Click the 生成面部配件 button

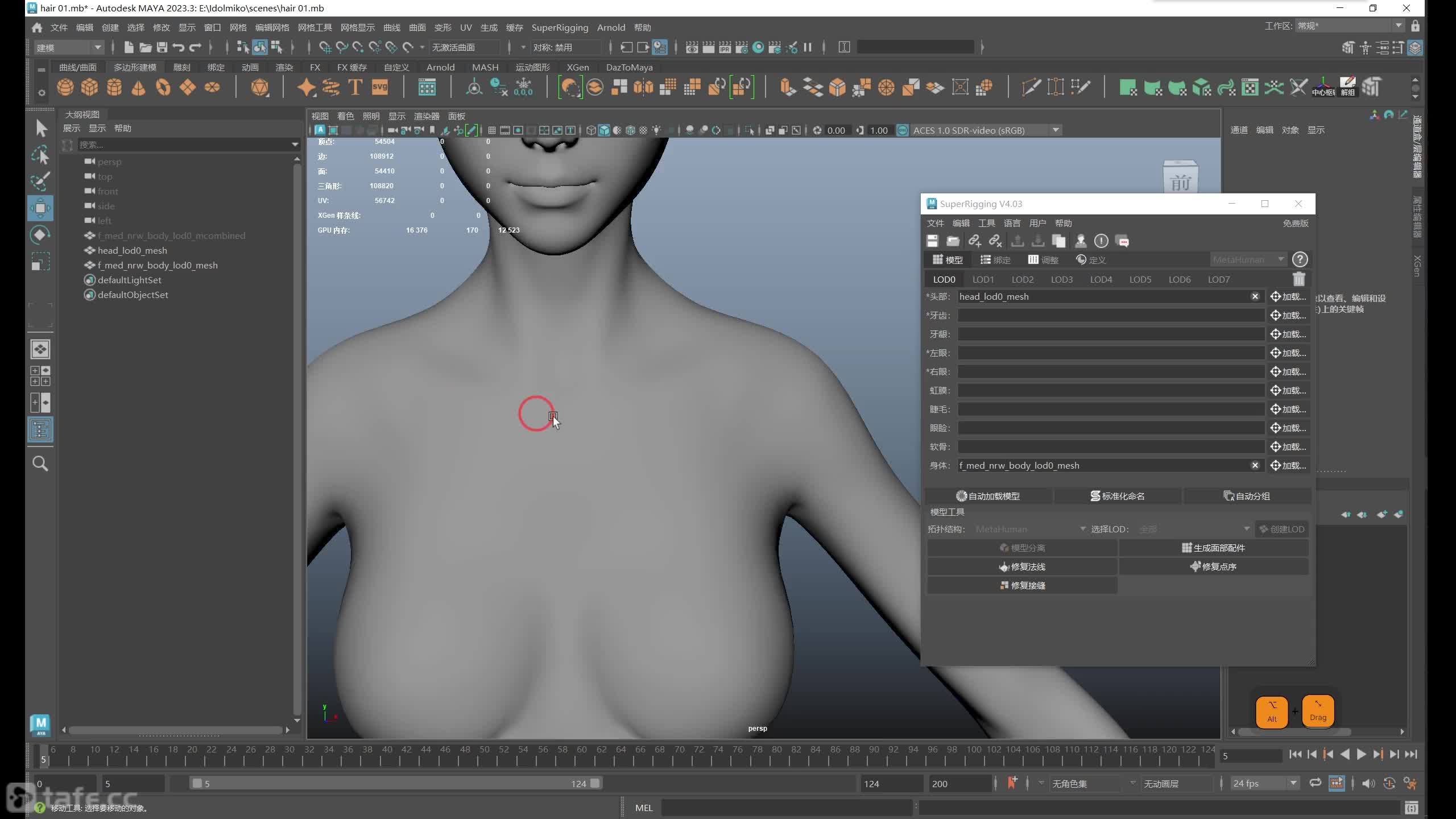click(1213, 548)
